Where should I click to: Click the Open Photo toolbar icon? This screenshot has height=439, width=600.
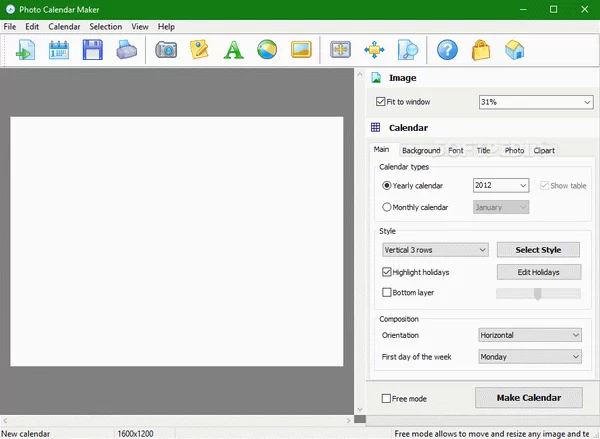click(x=25, y=50)
